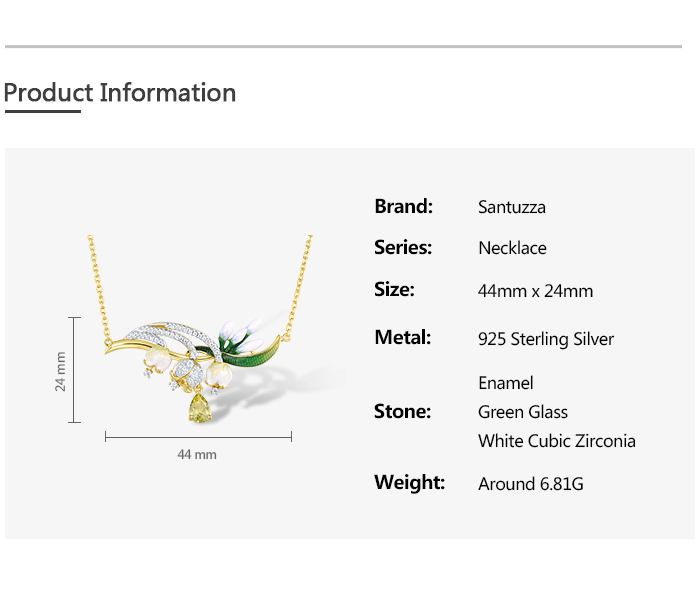Click the Series: label

403,248
